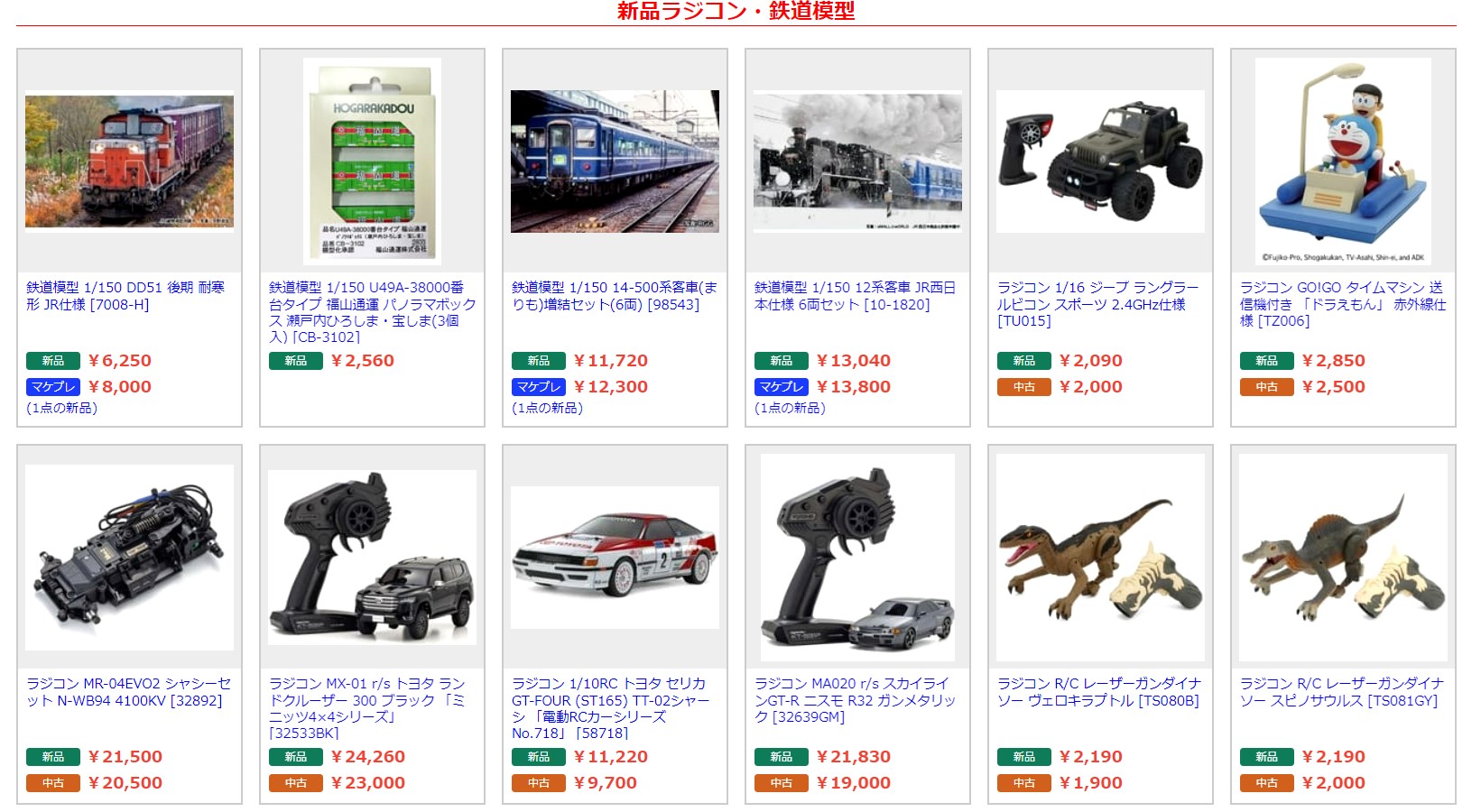Select the 中古 badge priced ¥2,000 for Jeep
The height and width of the screenshot is (812, 1481).
point(1024,387)
